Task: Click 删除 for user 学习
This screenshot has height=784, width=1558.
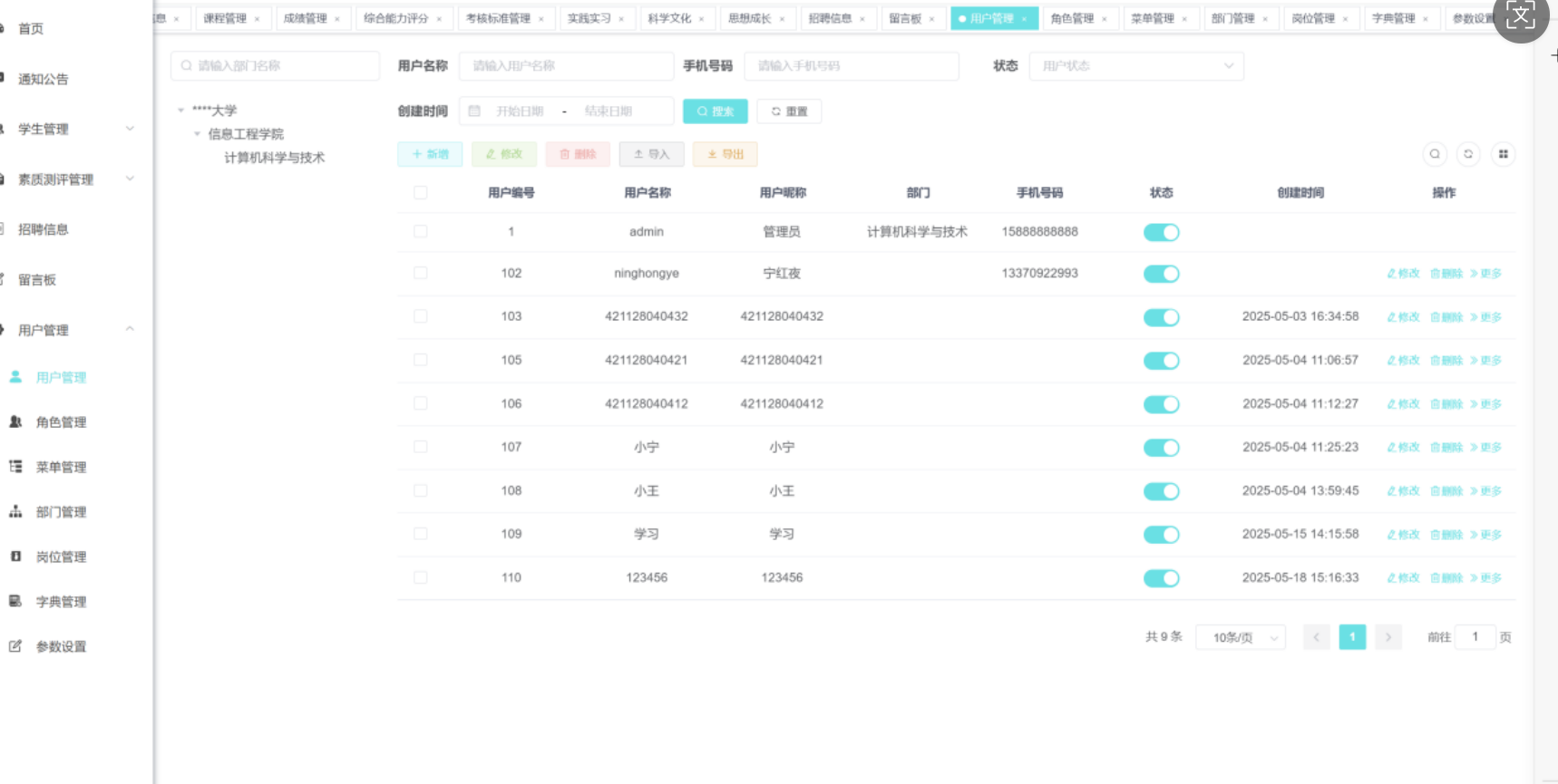Action: 1446,535
